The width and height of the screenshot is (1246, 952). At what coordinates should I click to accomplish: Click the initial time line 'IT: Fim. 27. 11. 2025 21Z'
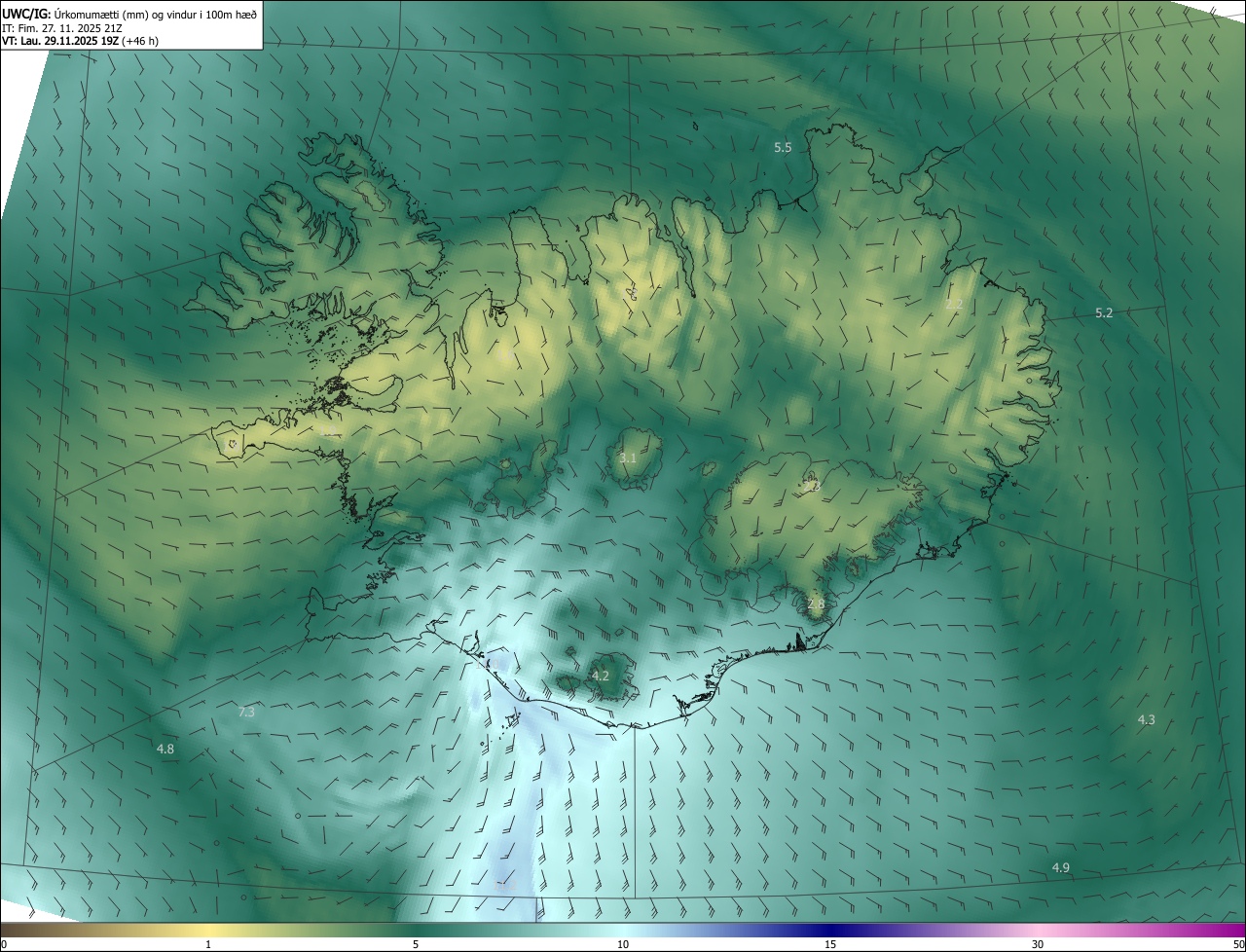click(62, 27)
